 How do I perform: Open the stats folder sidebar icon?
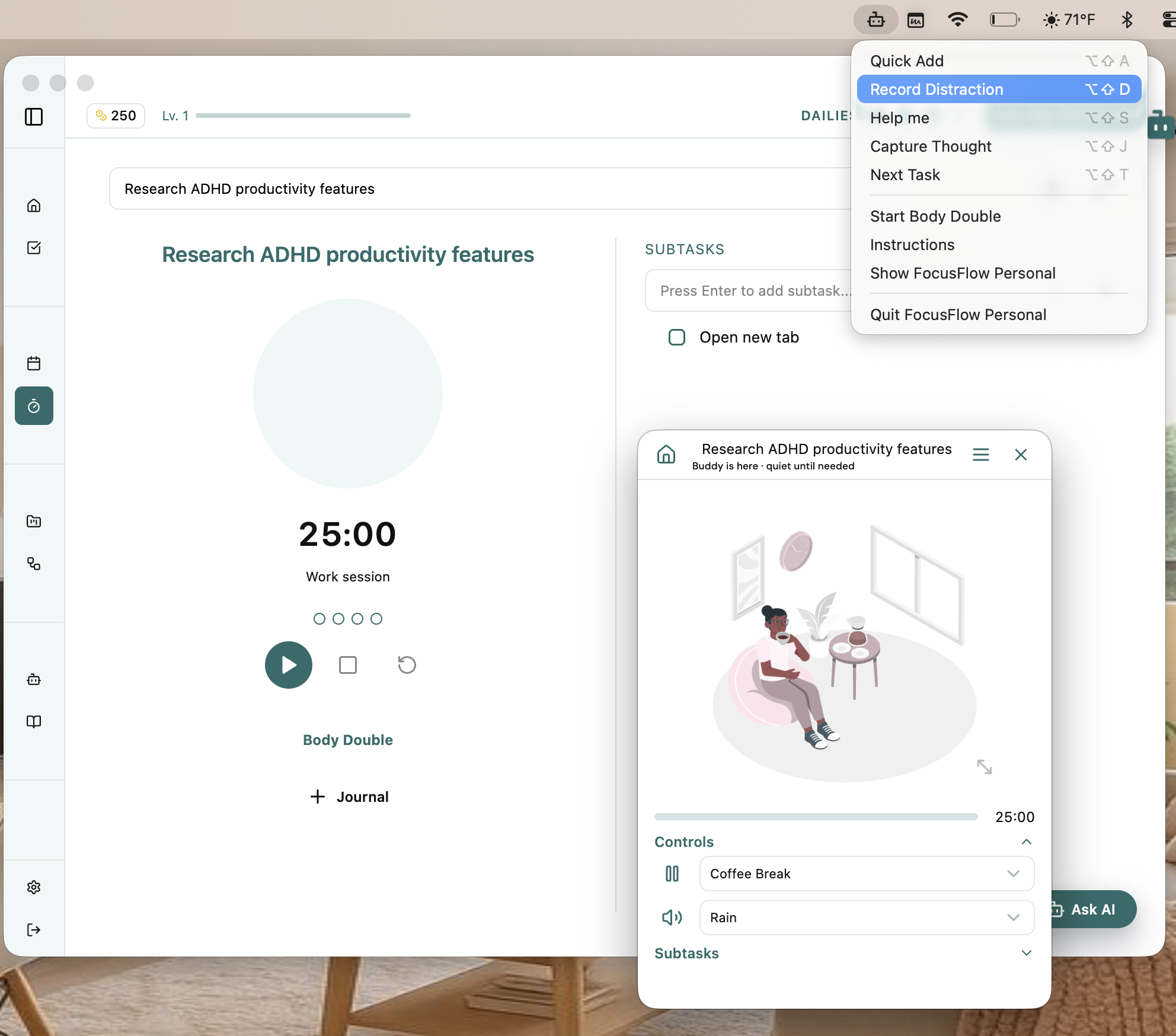point(34,522)
